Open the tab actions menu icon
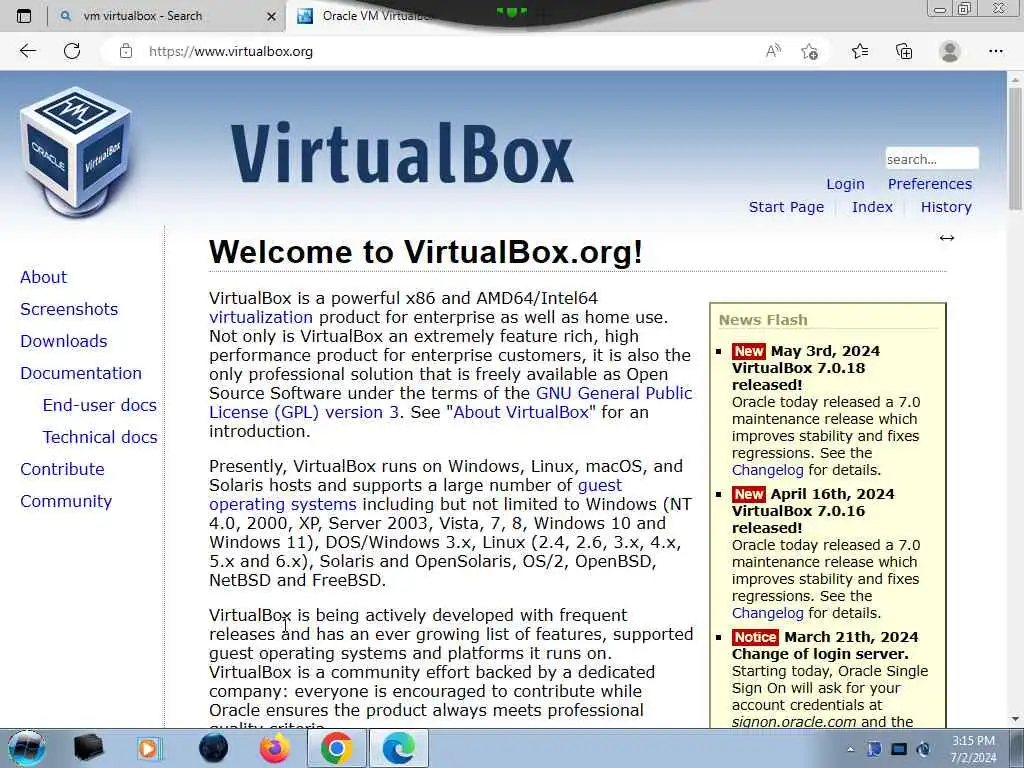 click(x=24, y=16)
